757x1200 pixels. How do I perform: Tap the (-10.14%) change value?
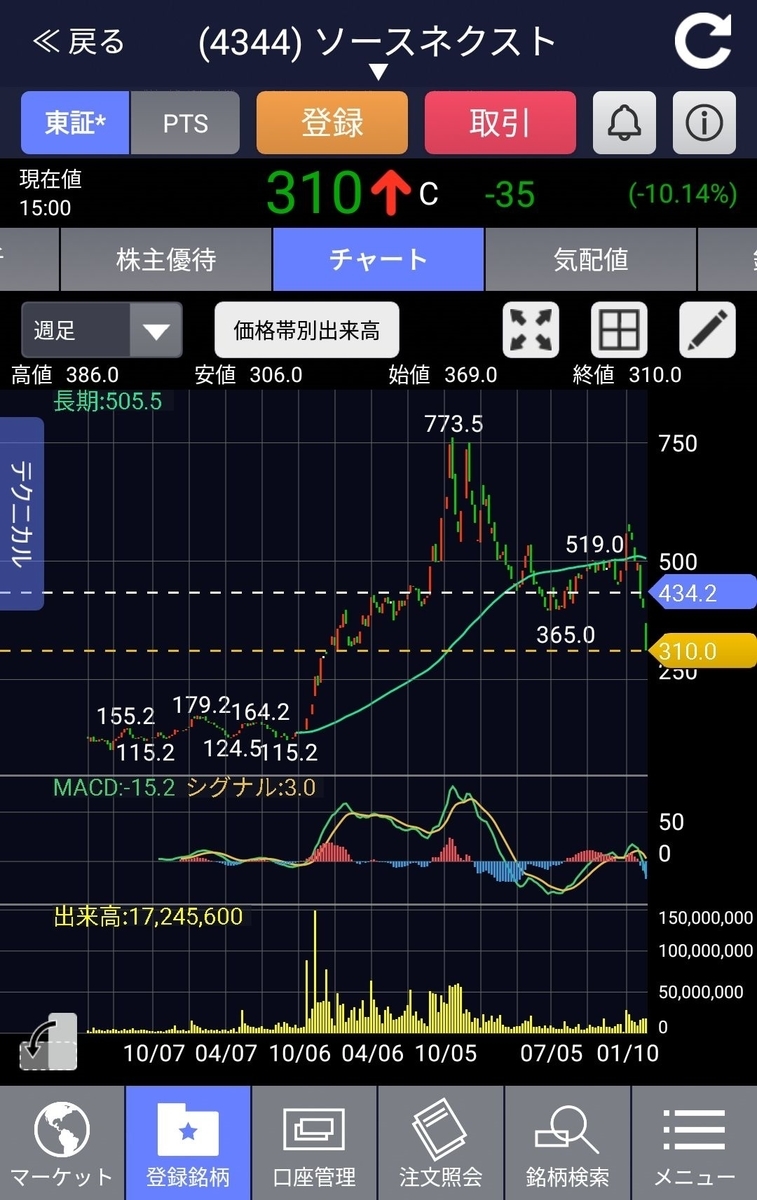point(683,193)
